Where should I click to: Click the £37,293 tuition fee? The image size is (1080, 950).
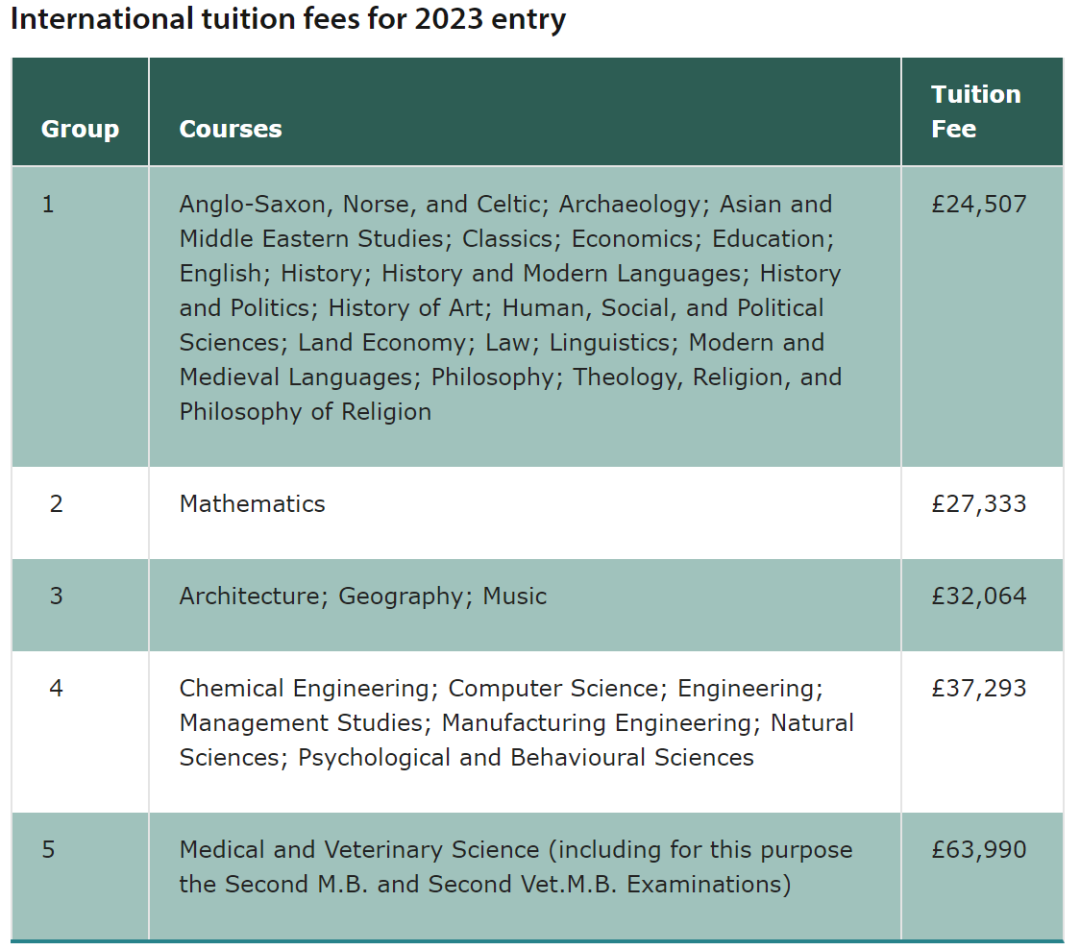(979, 688)
